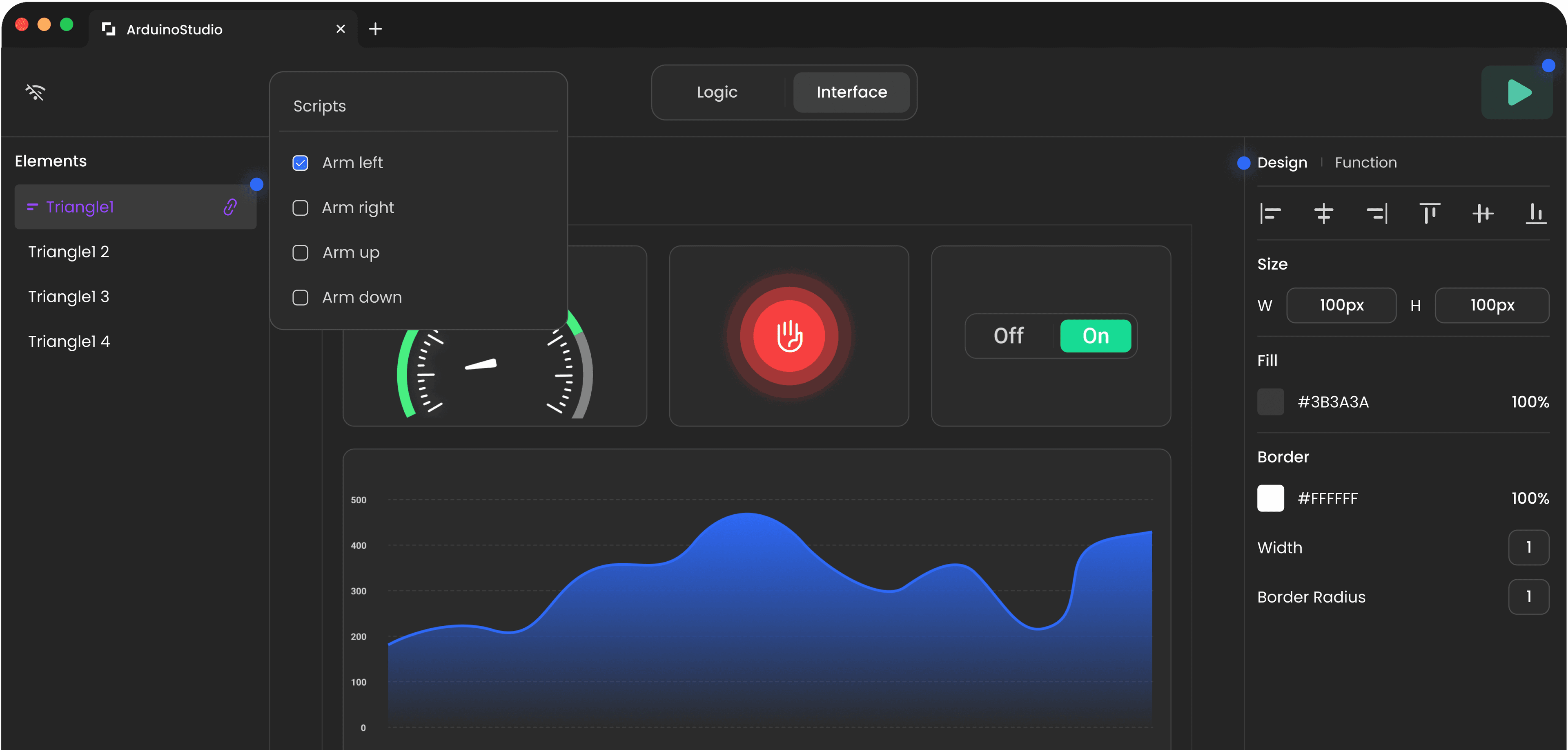The image size is (1568, 750).
Task: Click the white Border color swatch
Action: point(1270,498)
